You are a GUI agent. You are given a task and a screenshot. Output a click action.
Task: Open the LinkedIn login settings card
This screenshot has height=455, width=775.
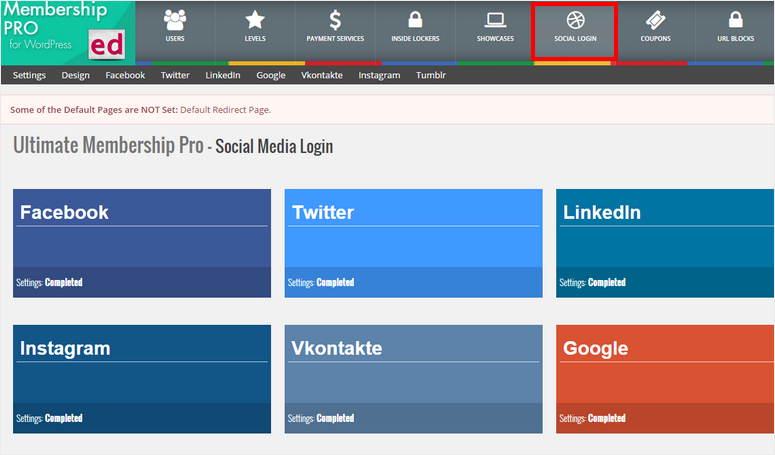tap(665, 243)
